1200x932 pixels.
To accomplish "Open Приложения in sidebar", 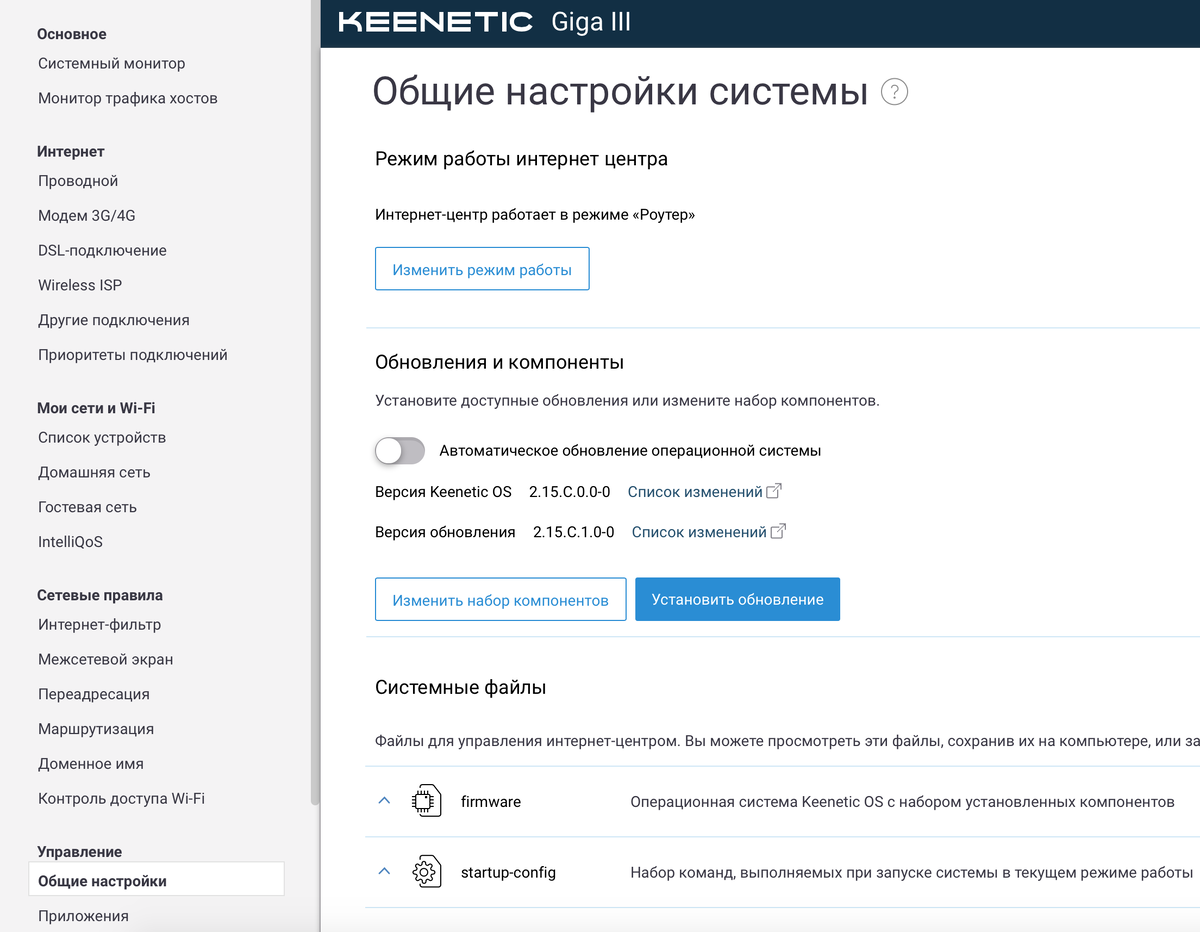I will coord(83,916).
